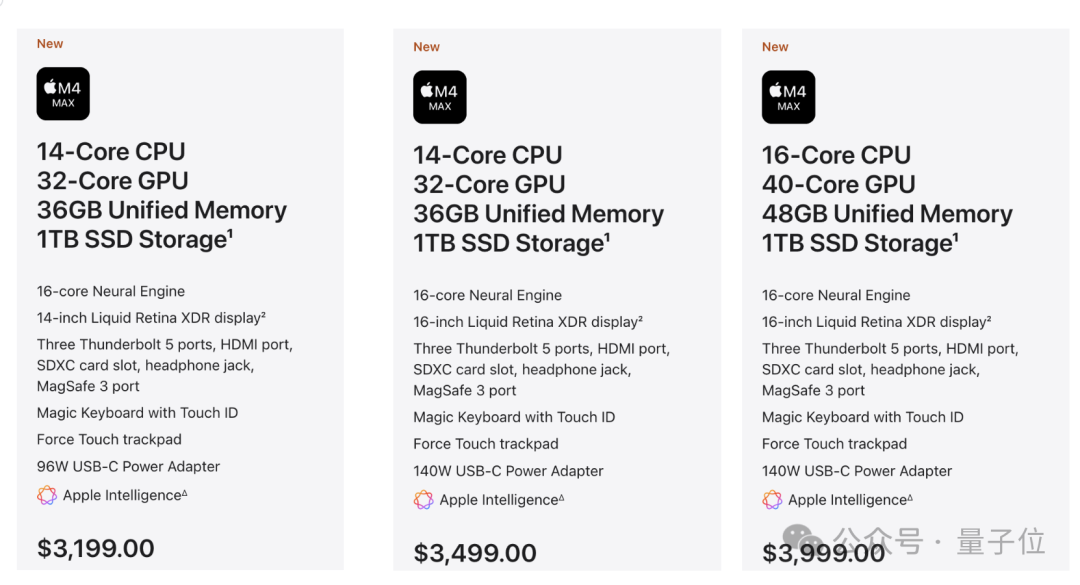Image resolution: width=1080 pixels, height=585 pixels.
Task: Click the "量子位" watermark text
Action: tap(1000, 541)
